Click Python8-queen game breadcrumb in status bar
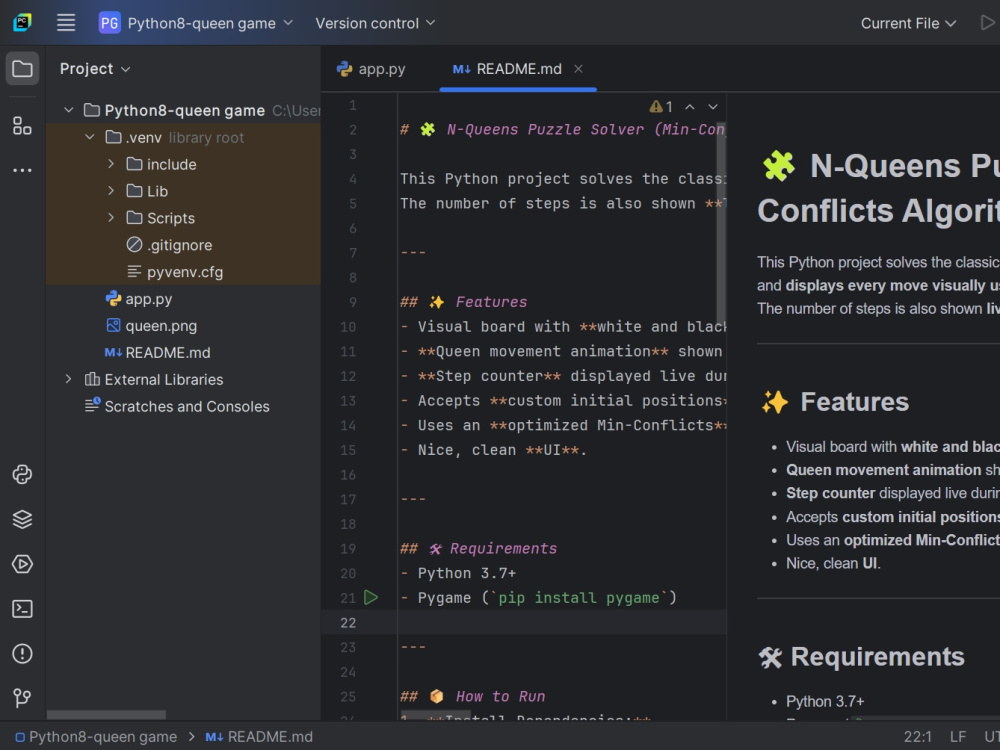1000x750 pixels. pos(96,737)
